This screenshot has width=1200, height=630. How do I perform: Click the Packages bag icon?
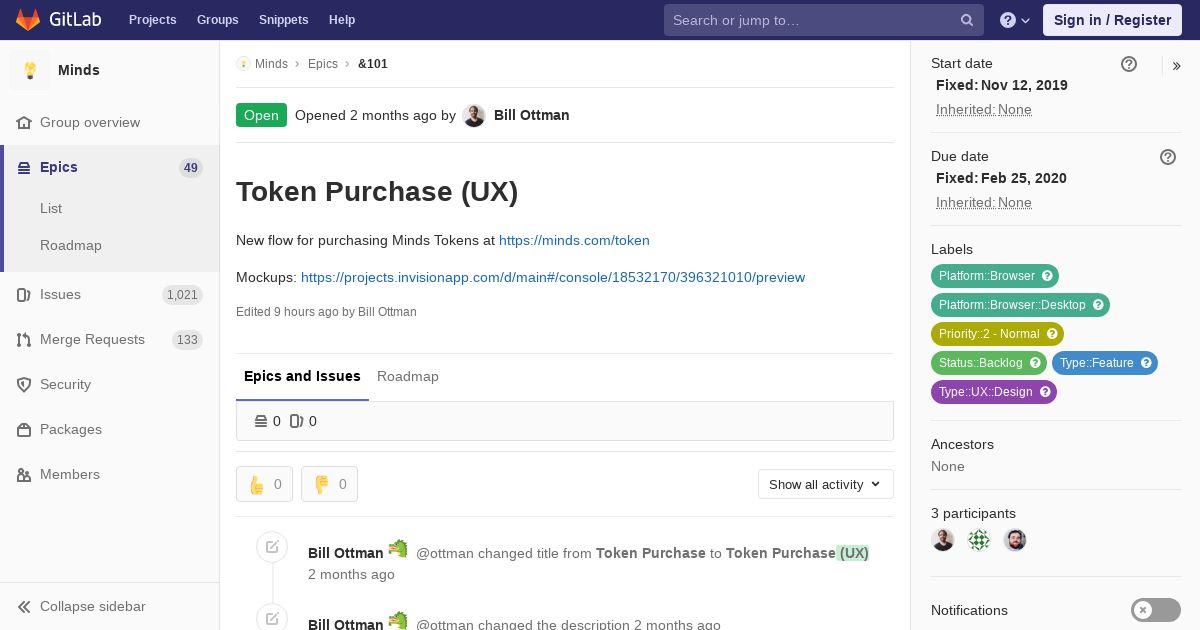coord(24,430)
